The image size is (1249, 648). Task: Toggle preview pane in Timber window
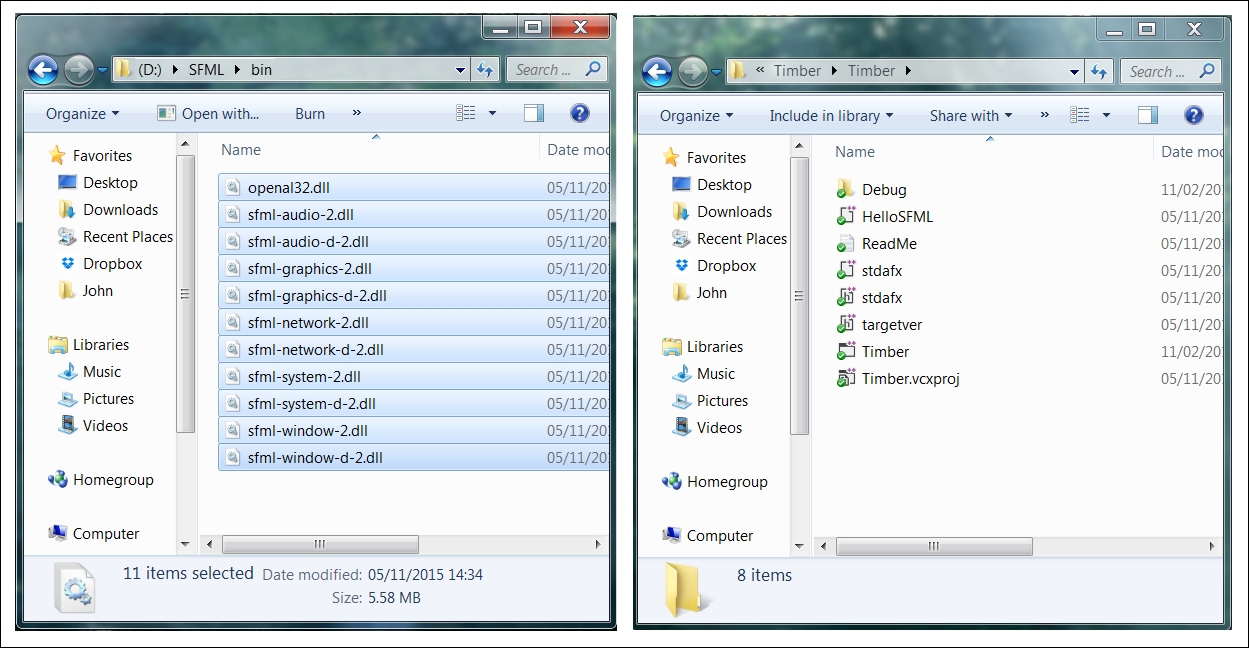(x=1148, y=115)
